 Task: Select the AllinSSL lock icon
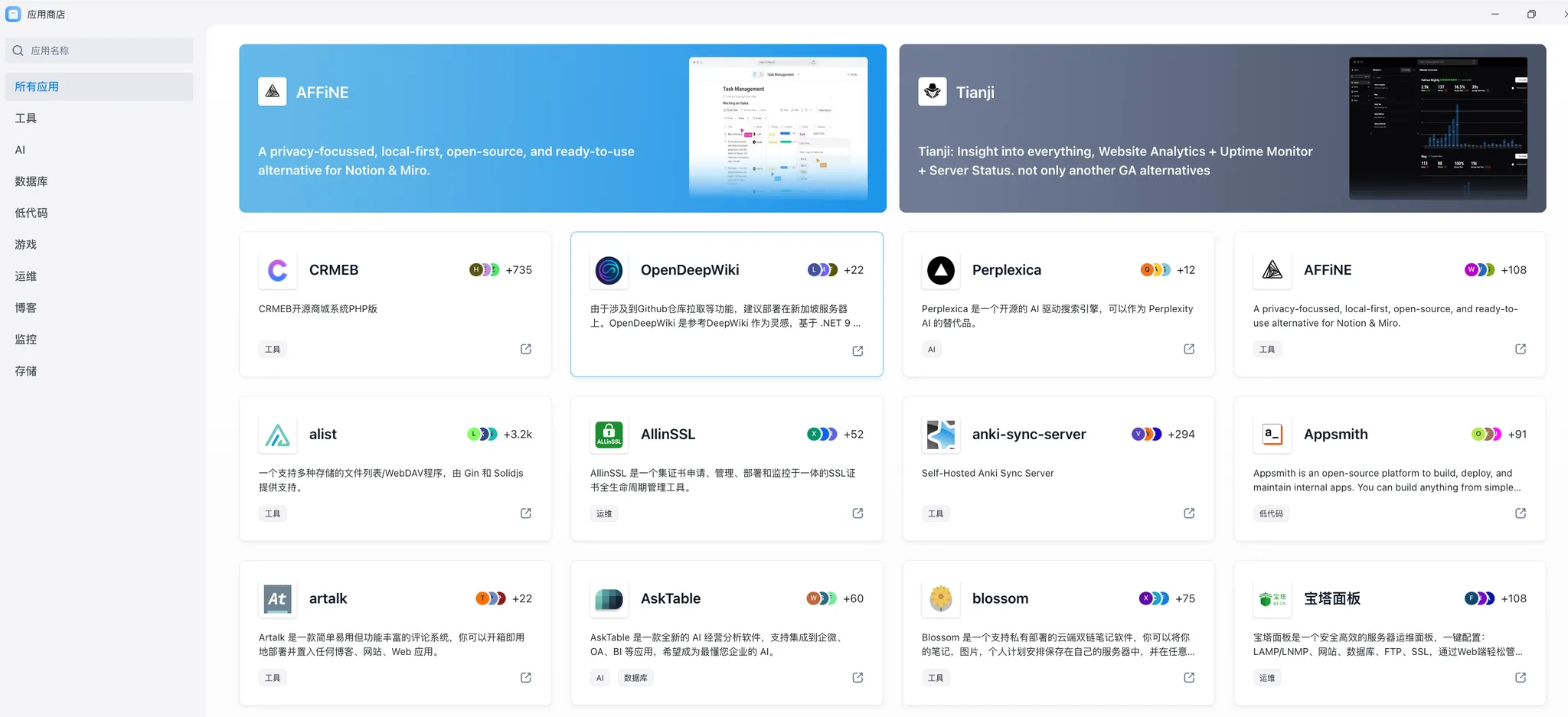(608, 434)
